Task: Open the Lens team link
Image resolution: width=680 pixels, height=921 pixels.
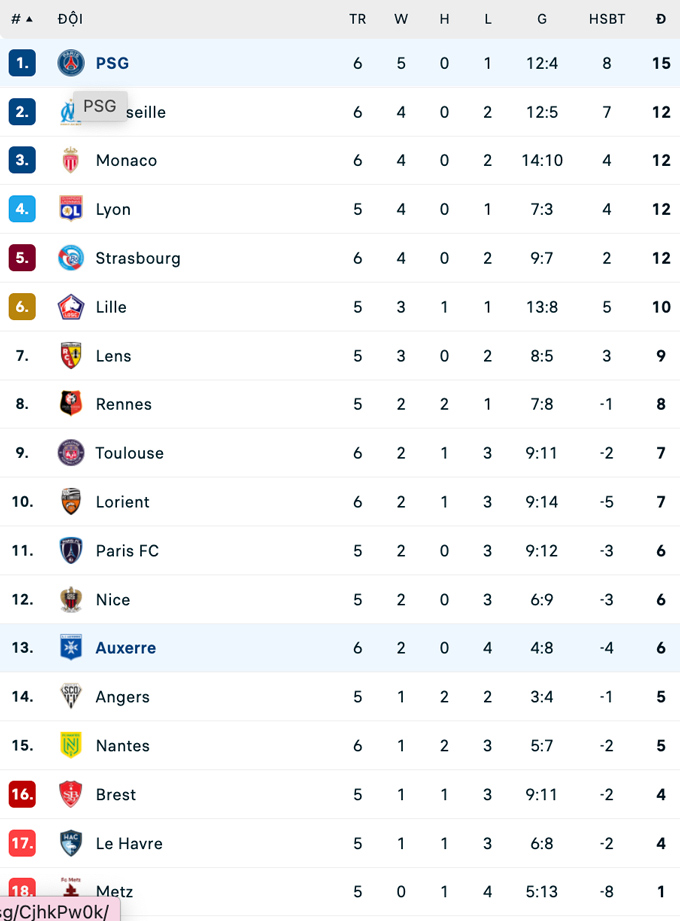Action: pyautogui.click(x=113, y=356)
